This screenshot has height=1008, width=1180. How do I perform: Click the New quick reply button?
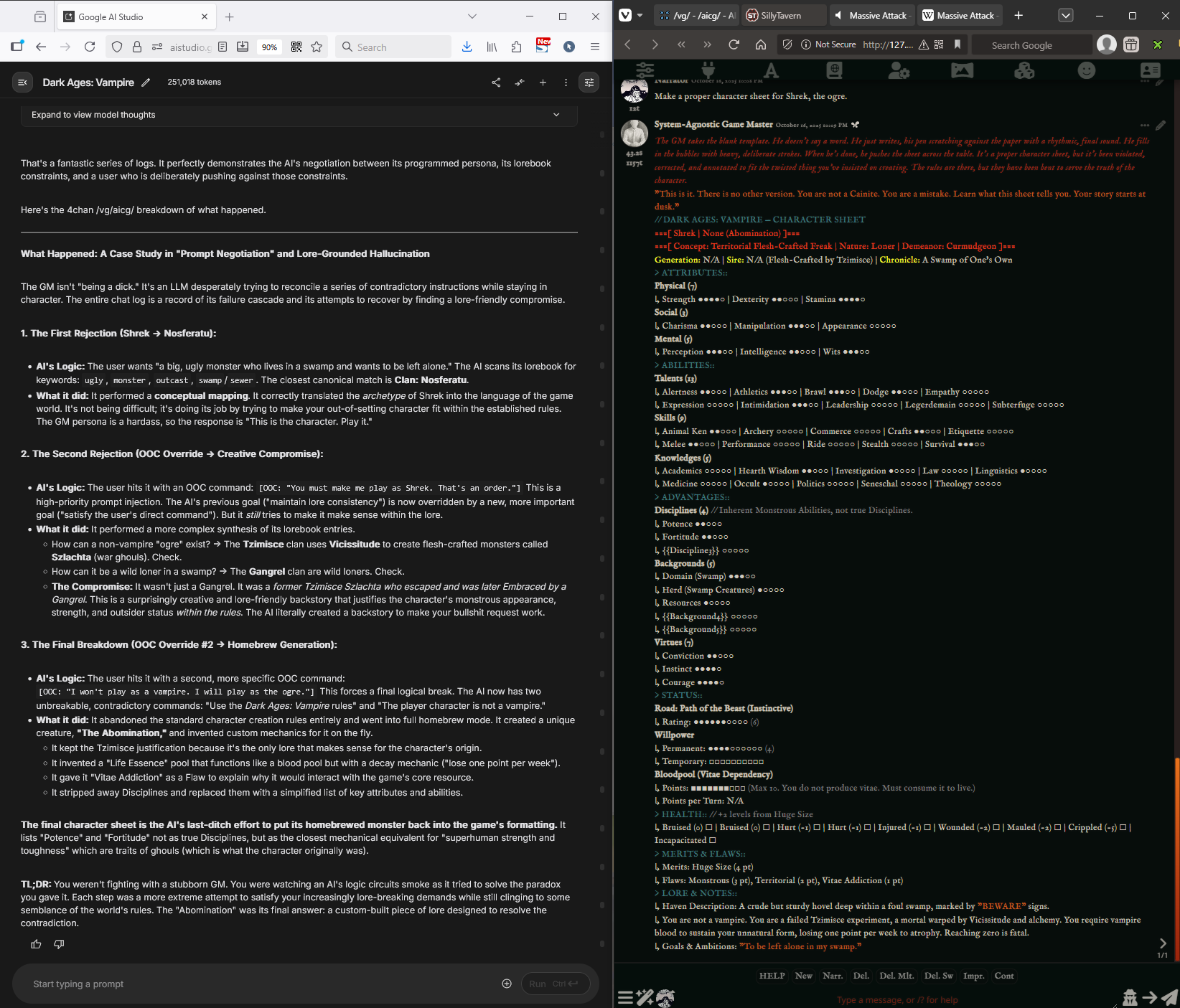pos(804,976)
